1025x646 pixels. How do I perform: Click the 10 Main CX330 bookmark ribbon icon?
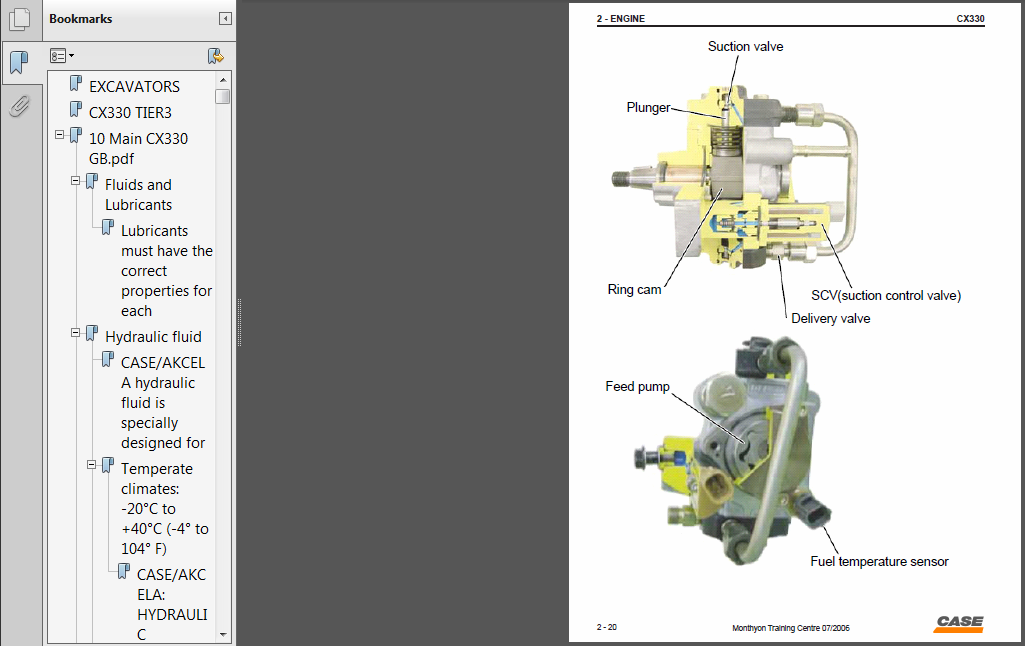coord(76,135)
